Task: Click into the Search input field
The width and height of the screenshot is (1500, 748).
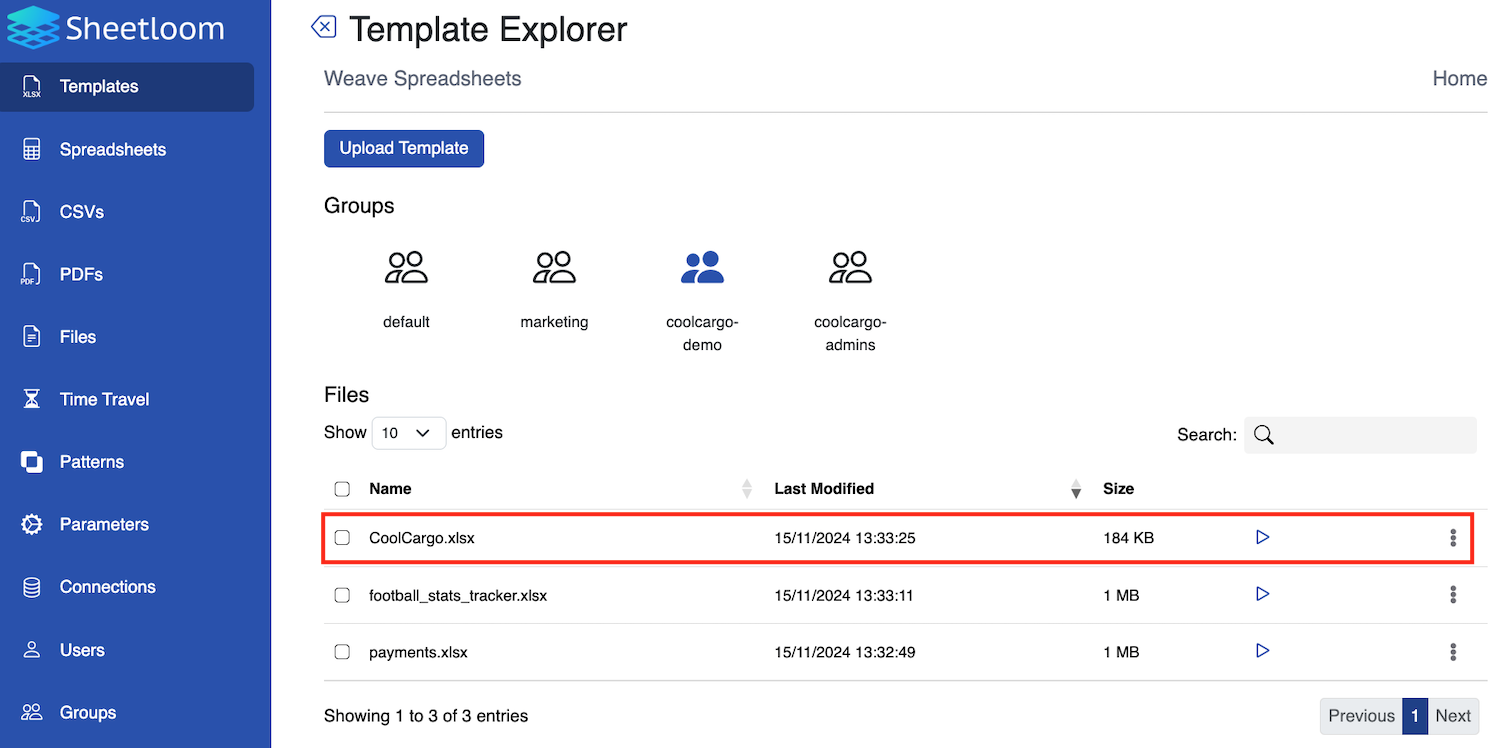Action: tap(1372, 435)
